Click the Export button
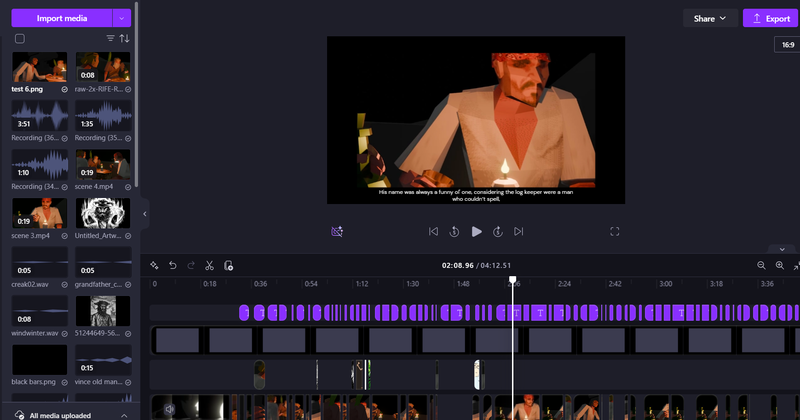800x420 pixels. 771,18
